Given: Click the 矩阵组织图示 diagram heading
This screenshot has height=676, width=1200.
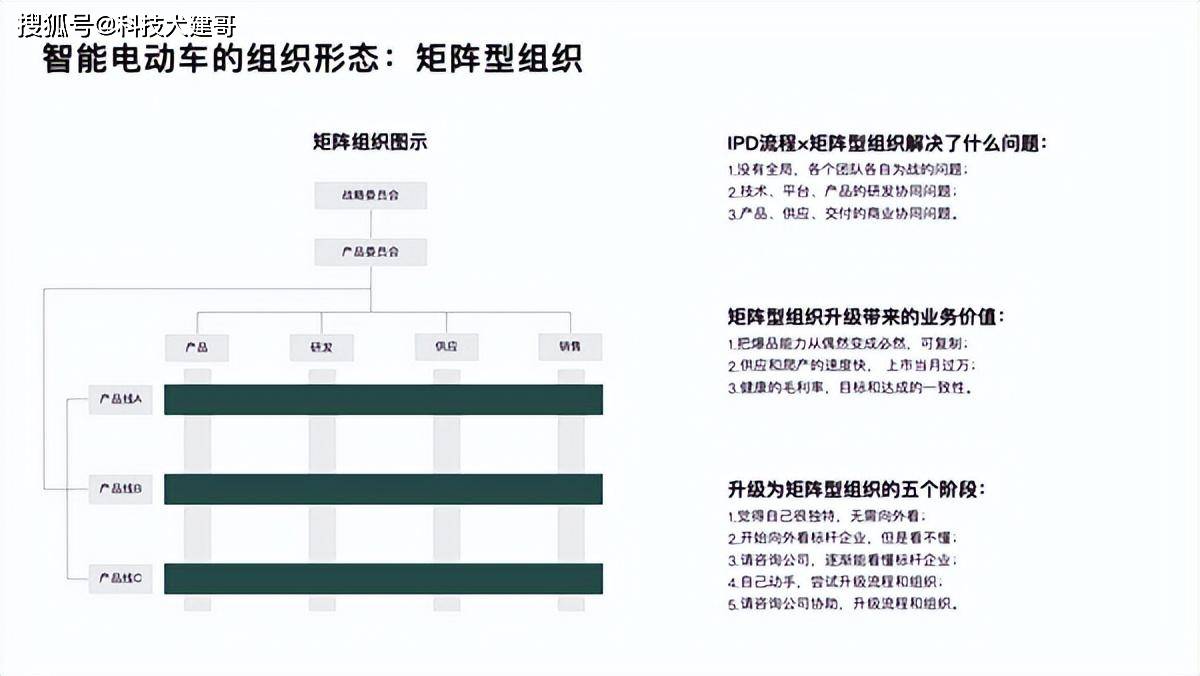Looking at the screenshot, I should pos(370,142).
